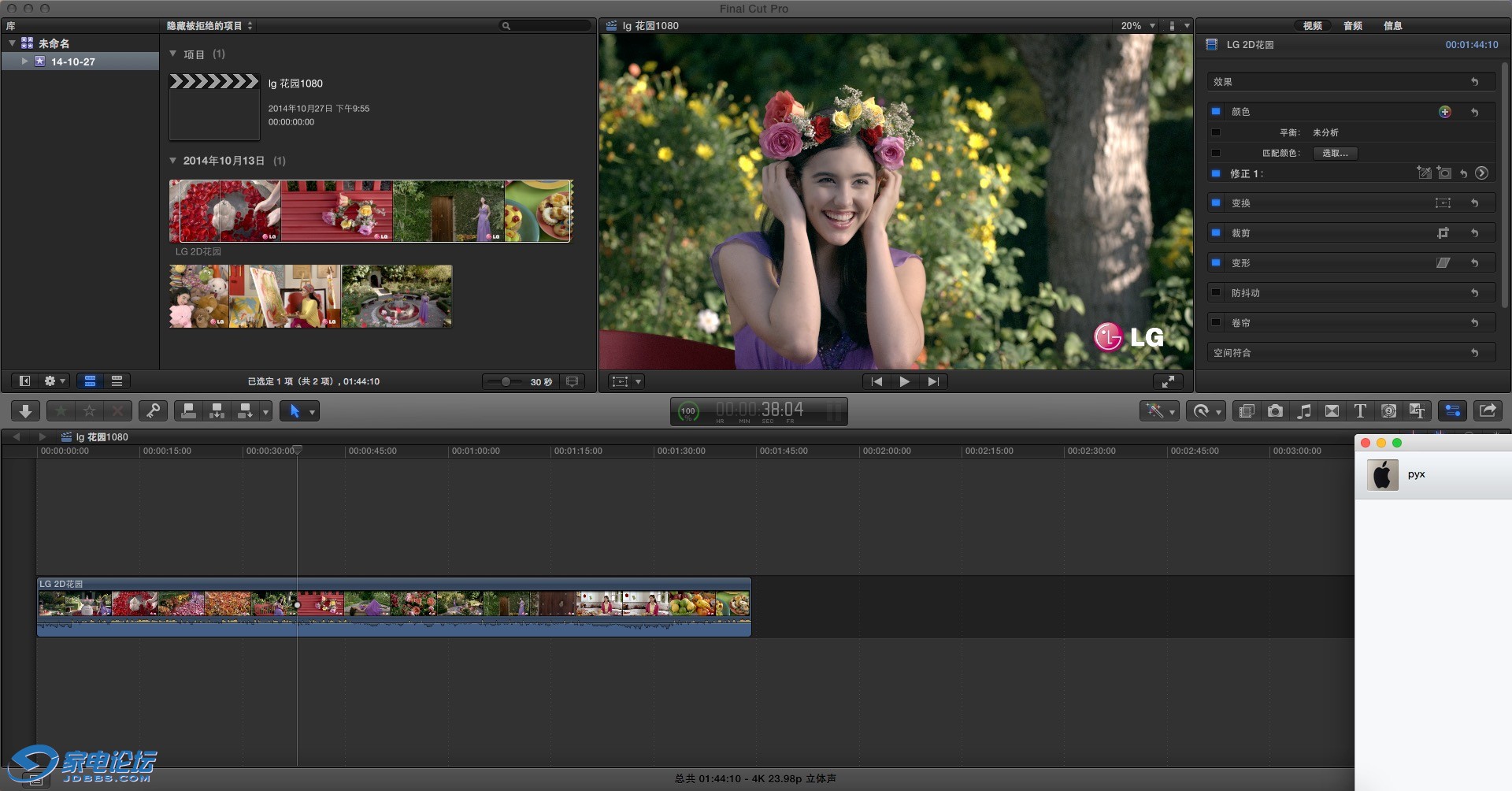Connect clip to primary storyline button
Viewport: 1512px width, 791px height.
188,410
